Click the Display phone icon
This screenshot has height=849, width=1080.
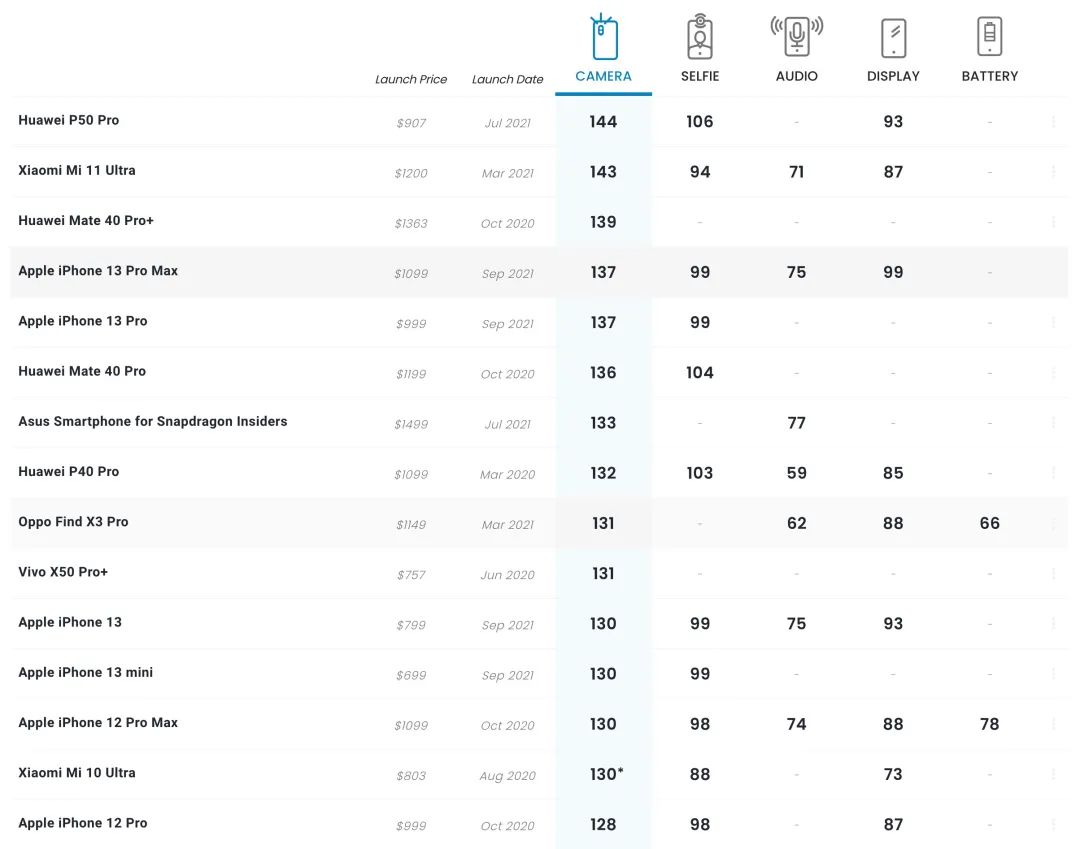pyautogui.click(x=893, y=38)
